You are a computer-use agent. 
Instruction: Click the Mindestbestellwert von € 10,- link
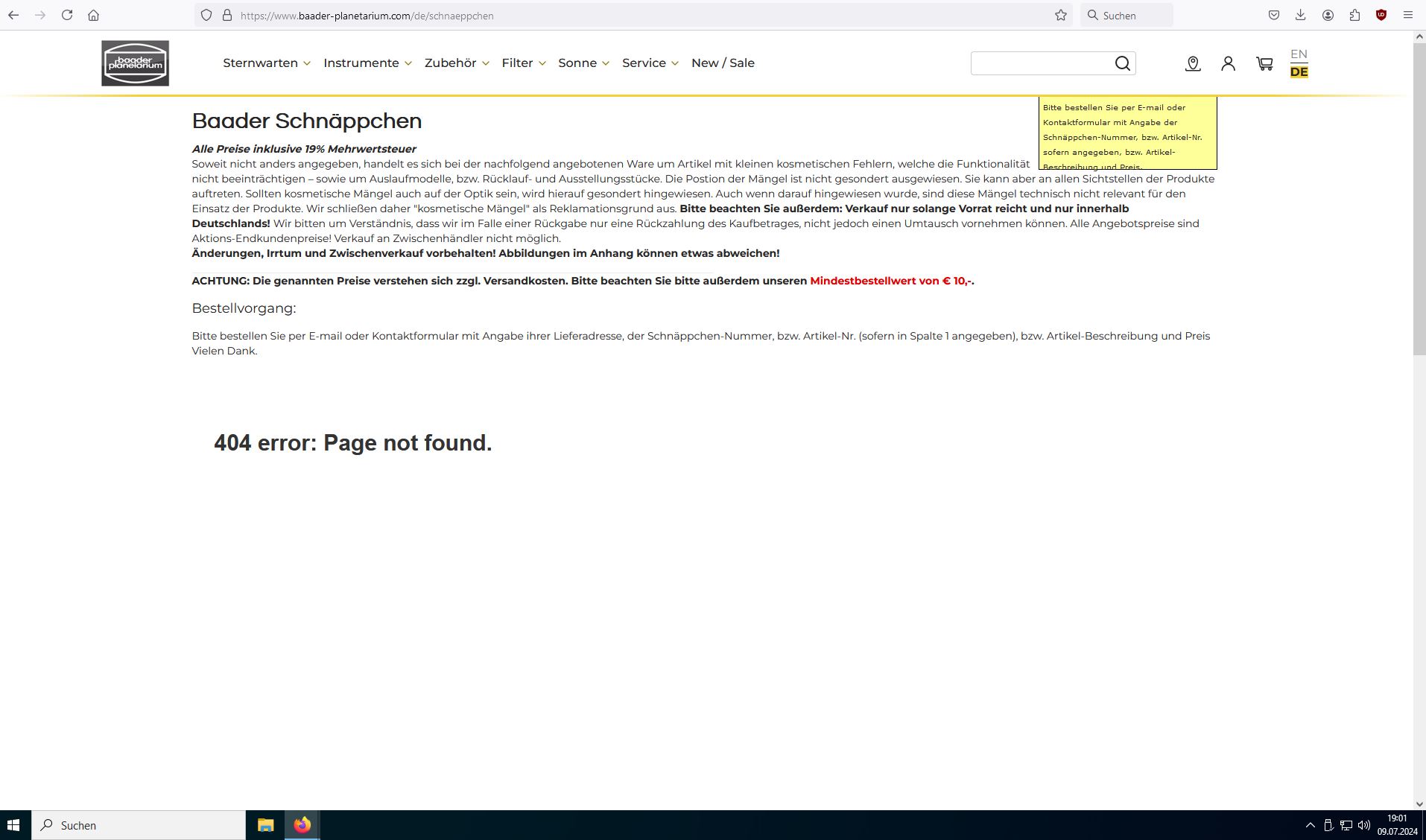[x=890, y=281]
